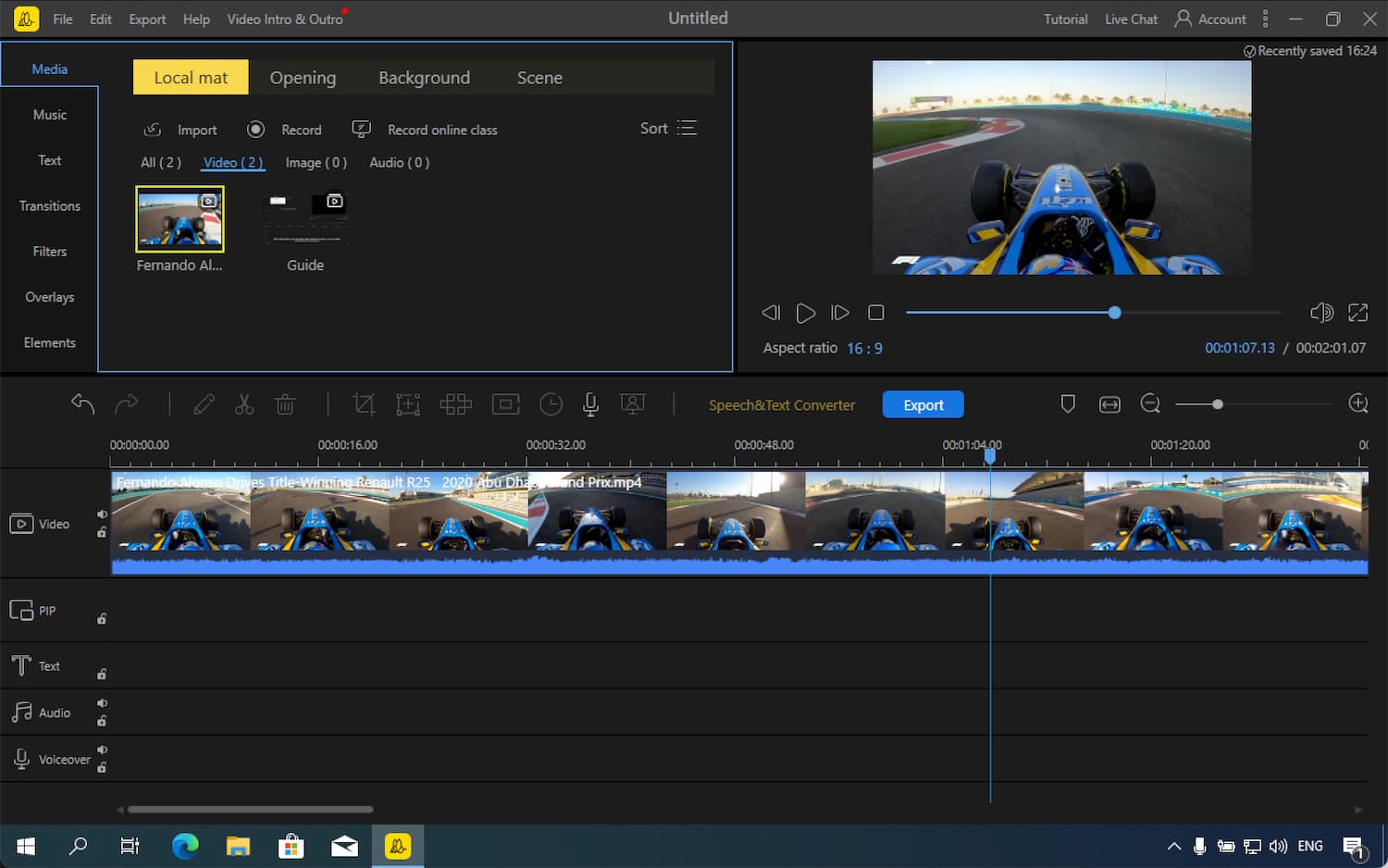
Task: Lock the Audio track
Action: point(102,721)
